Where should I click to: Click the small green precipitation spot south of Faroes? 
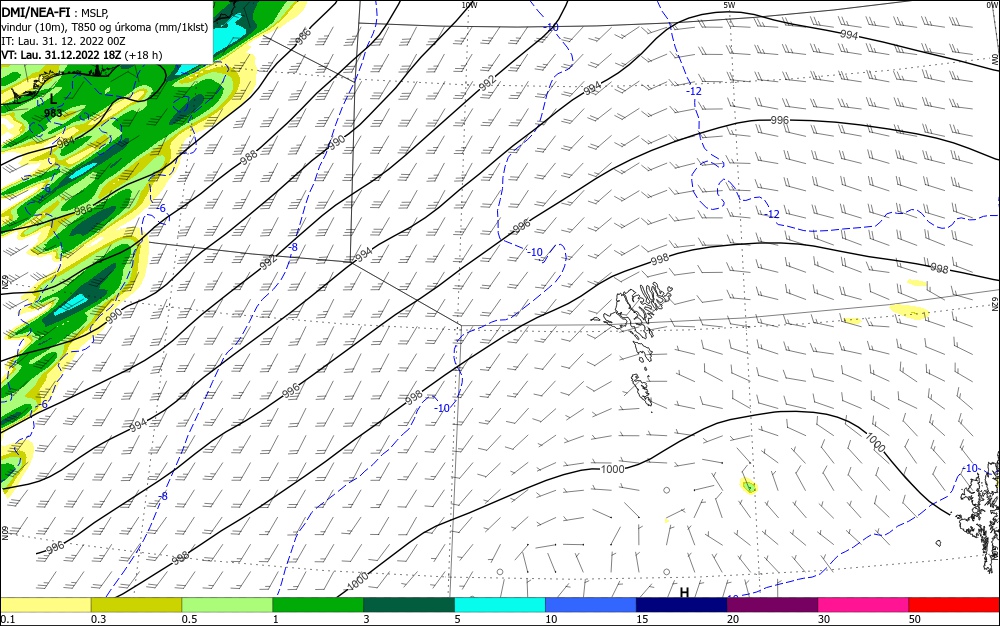749,486
